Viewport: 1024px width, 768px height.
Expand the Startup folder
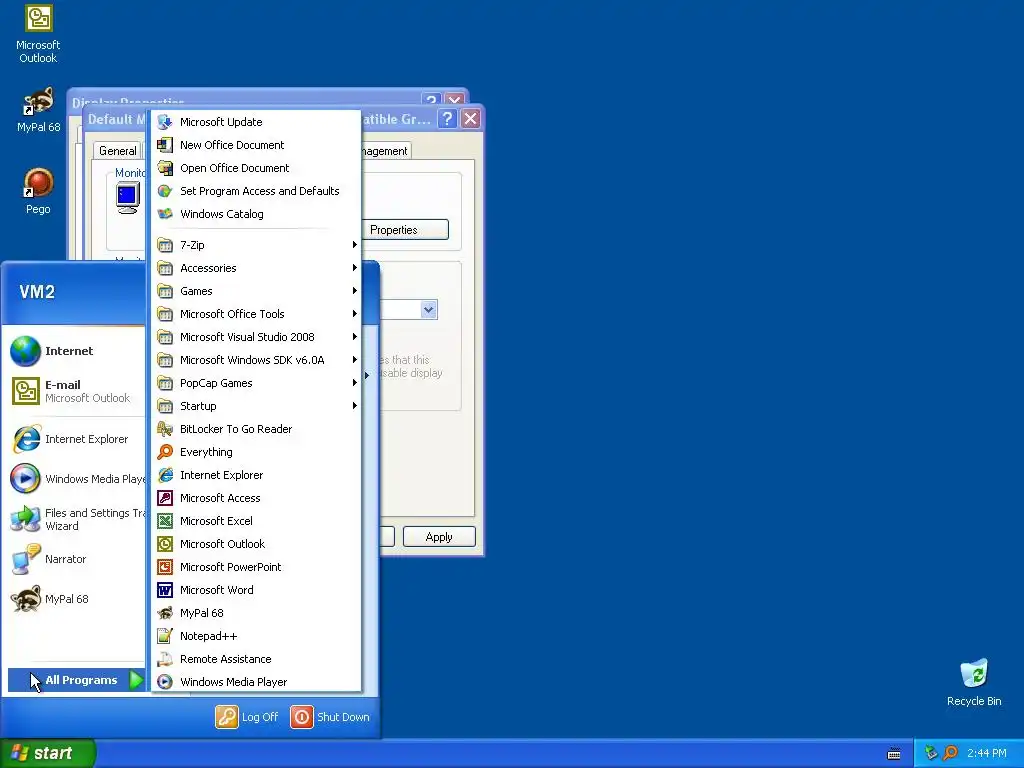click(x=256, y=406)
